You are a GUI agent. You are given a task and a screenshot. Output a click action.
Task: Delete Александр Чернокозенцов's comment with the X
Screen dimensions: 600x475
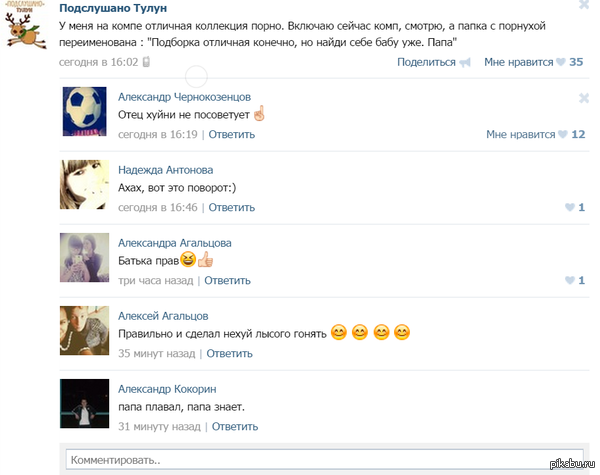[584, 98]
